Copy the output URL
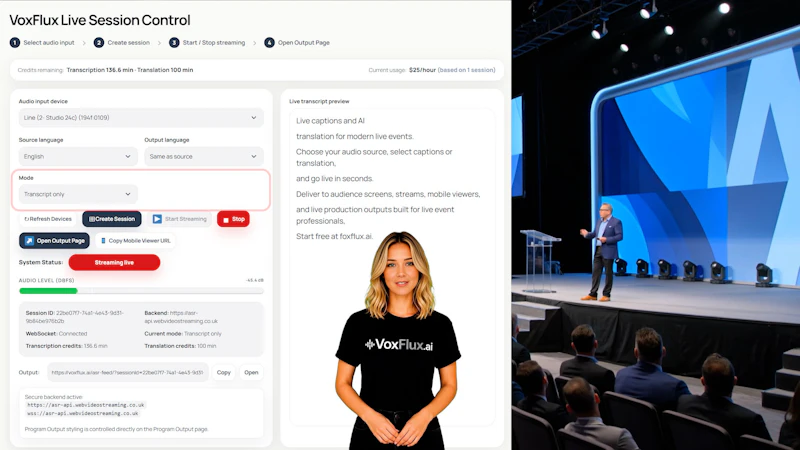This screenshot has height=450, width=800. coord(223,372)
